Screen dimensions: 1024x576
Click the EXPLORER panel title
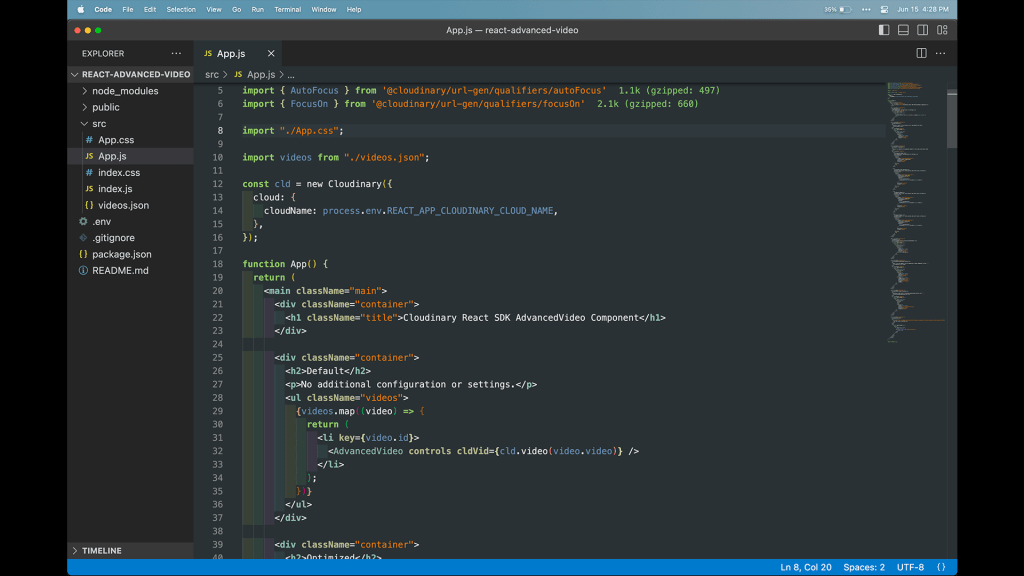(x=103, y=54)
